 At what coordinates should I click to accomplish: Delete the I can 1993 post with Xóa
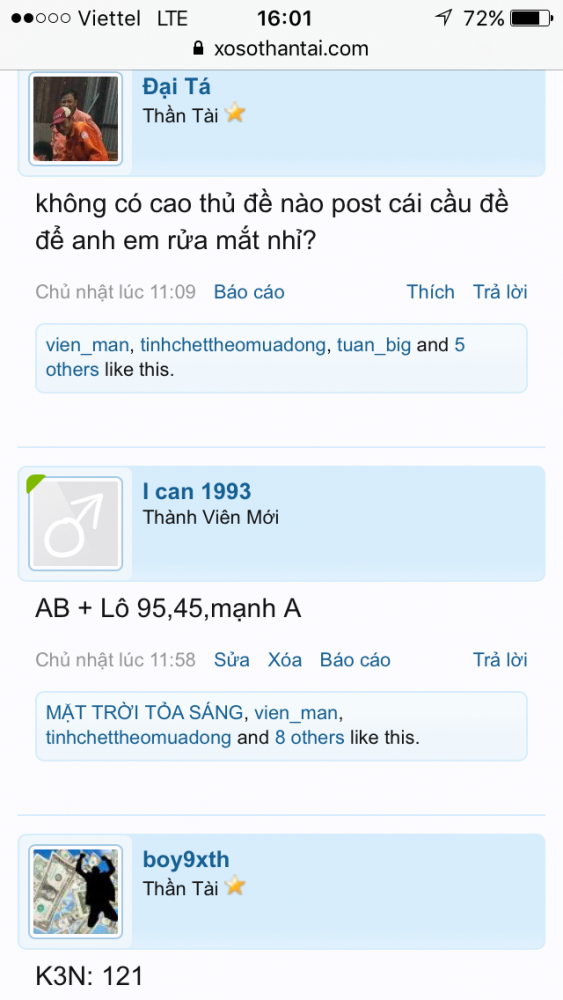(284, 660)
